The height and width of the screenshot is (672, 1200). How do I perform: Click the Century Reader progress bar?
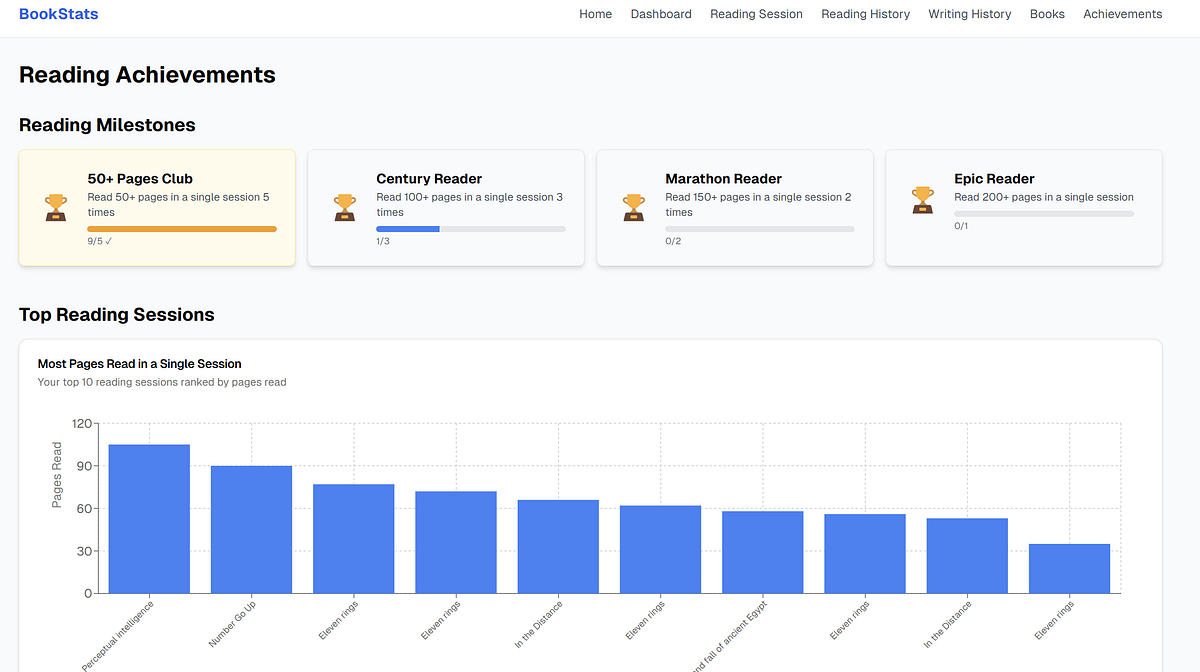tap(470, 228)
